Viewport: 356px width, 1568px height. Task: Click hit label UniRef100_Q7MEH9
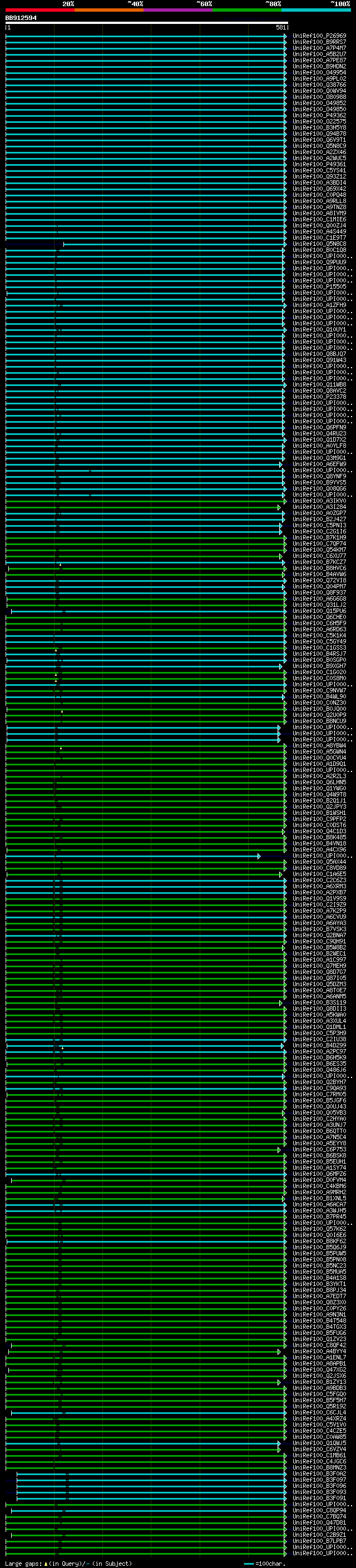[319, 966]
